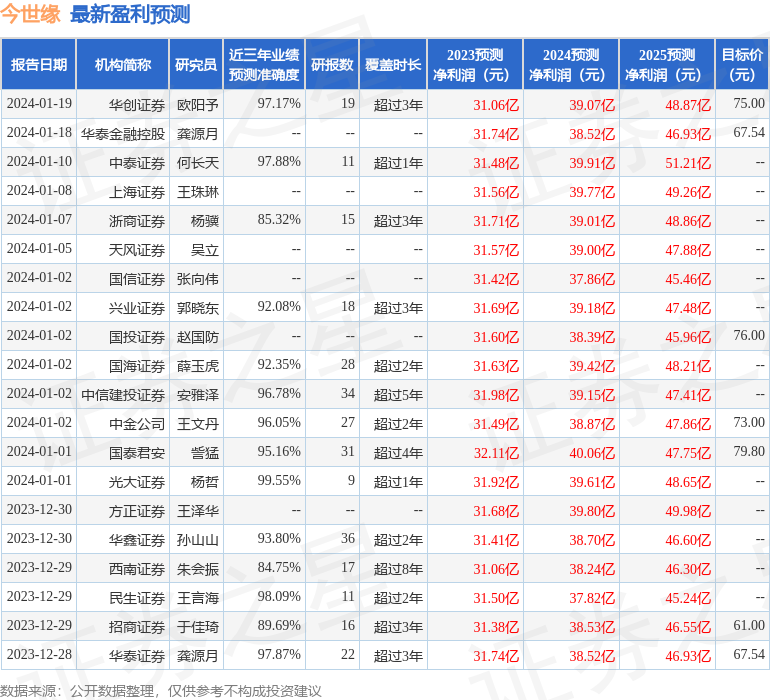This screenshot has width=770, height=700.
Task: Click the date 2024-01-18
Action: (x=39, y=132)
